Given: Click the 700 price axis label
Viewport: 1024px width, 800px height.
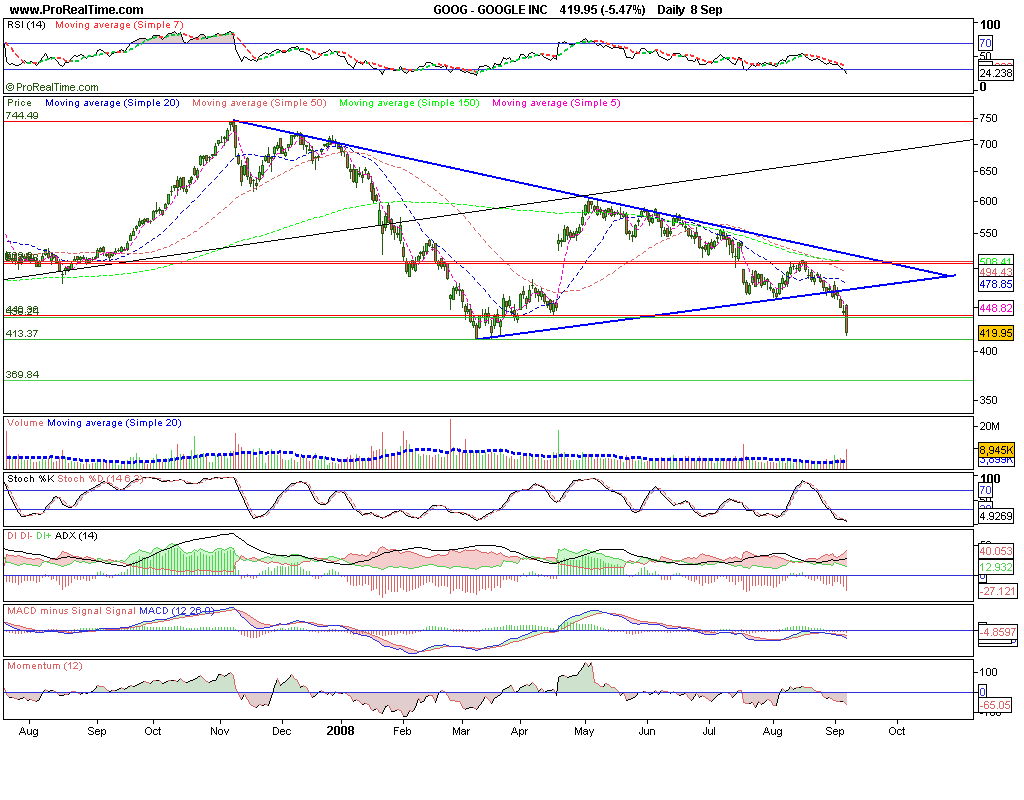Looking at the screenshot, I should pos(989,144).
